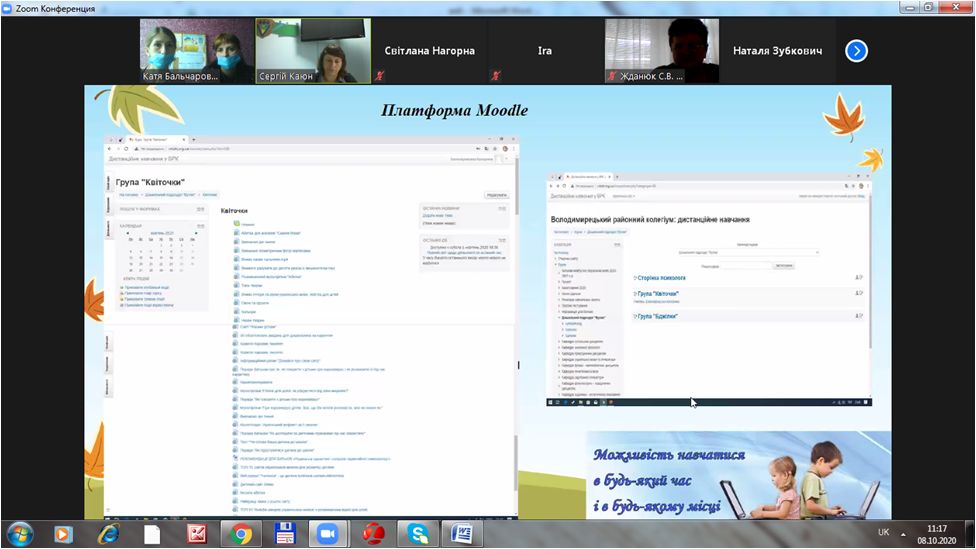The height and width of the screenshot is (549, 976).
Task: Open Сторінка психолога link in shared slide
Action: 661,278
